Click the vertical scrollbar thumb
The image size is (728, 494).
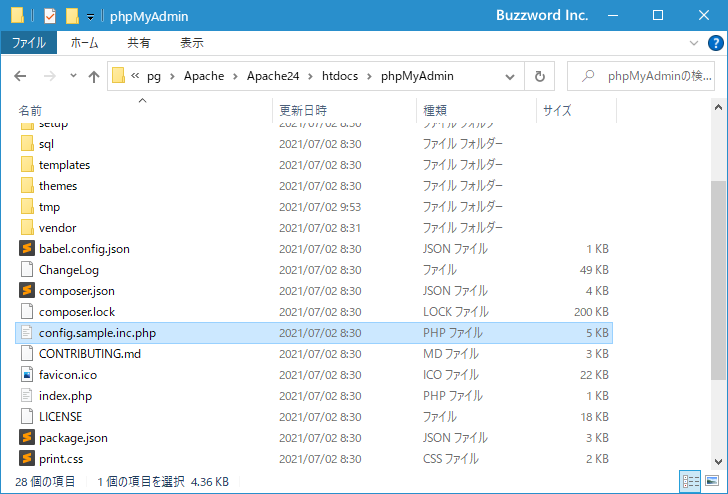(718, 280)
